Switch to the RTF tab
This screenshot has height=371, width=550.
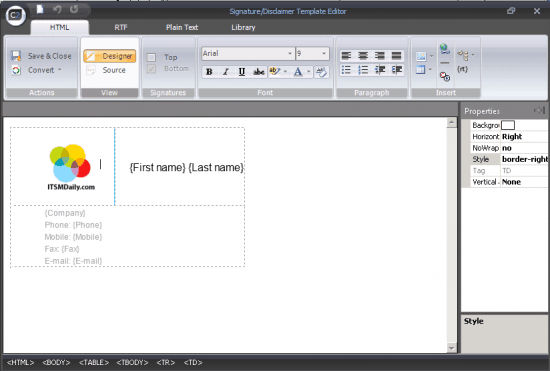(x=121, y=27)
